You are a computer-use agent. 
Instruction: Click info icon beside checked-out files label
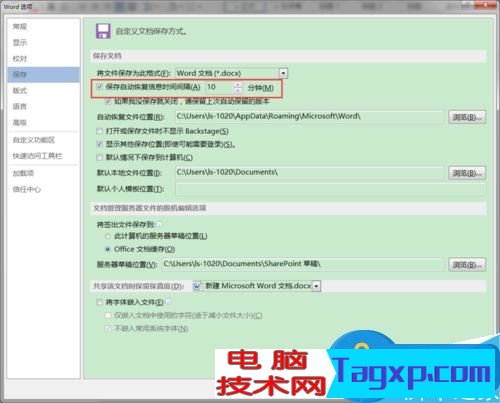159,224
